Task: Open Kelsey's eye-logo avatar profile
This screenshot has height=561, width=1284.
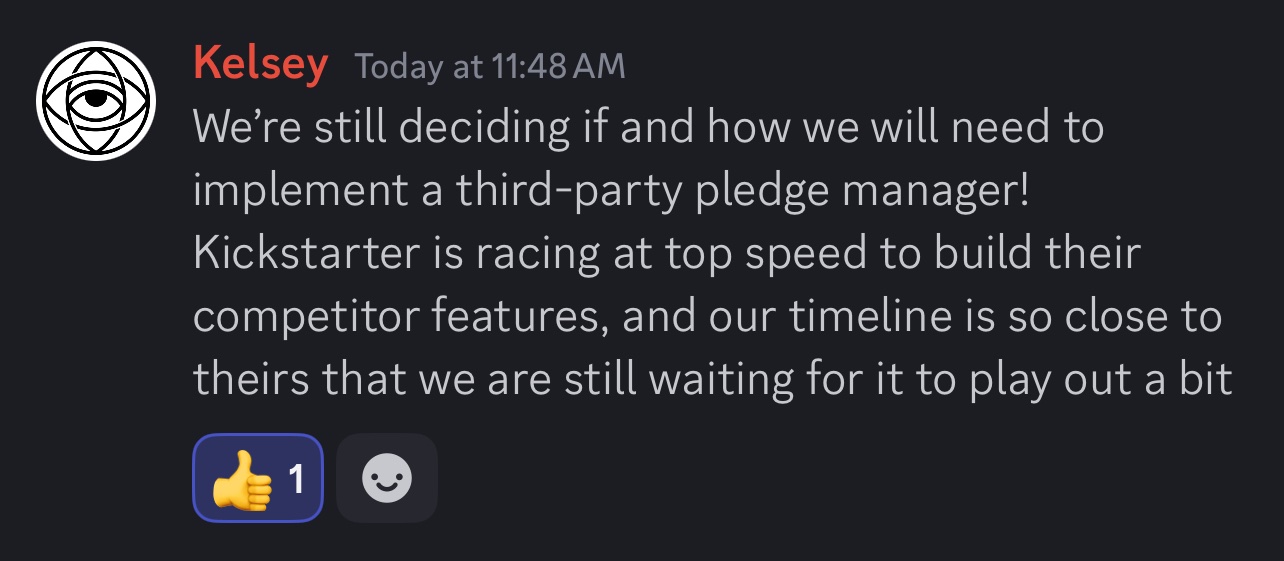Action: coord(96,101)
